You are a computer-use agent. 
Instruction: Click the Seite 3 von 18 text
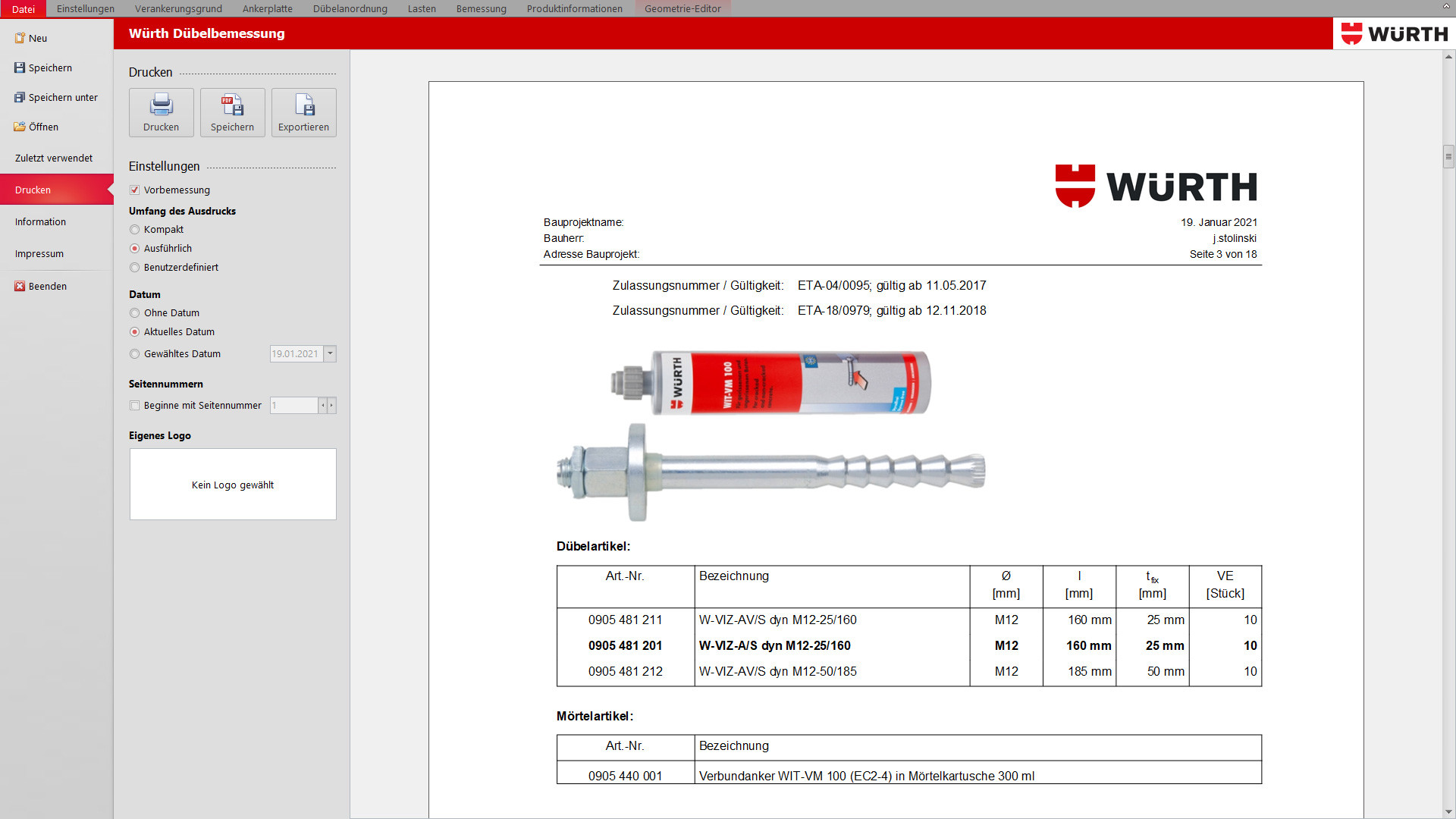click(x=1222, y=254)
